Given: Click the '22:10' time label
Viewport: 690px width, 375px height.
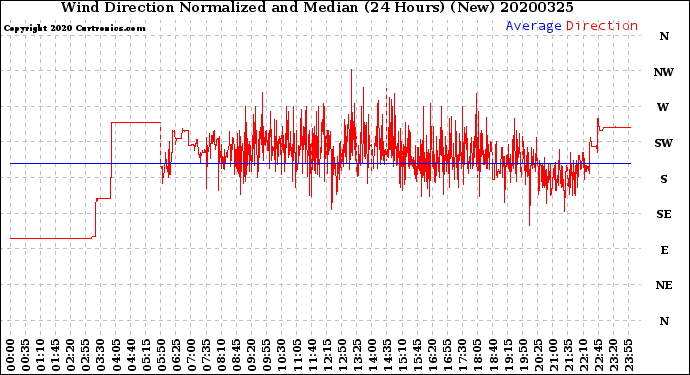Looking at the screenshot, I should pos(584,355).
